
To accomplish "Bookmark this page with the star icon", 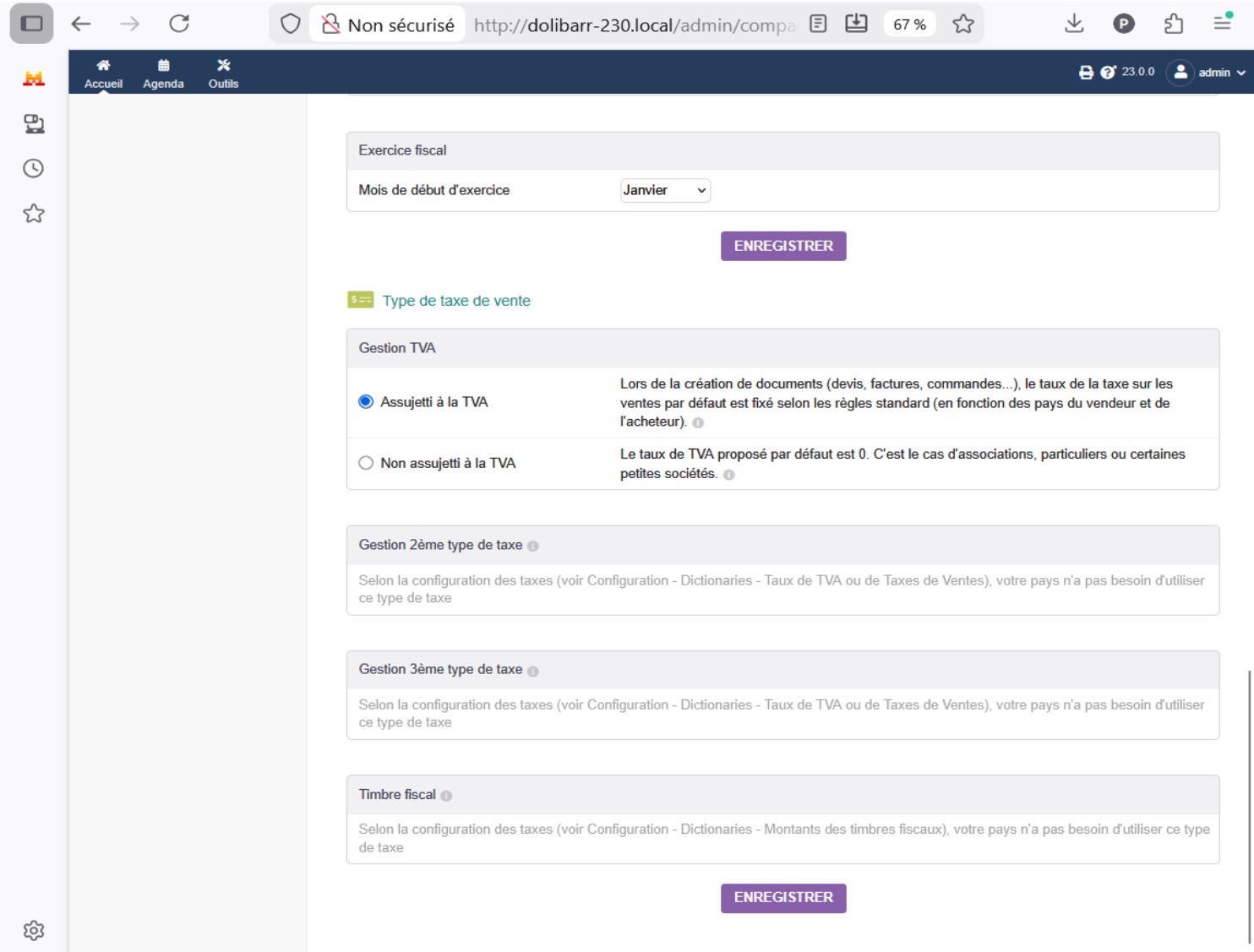I will [x=963, y=24].
